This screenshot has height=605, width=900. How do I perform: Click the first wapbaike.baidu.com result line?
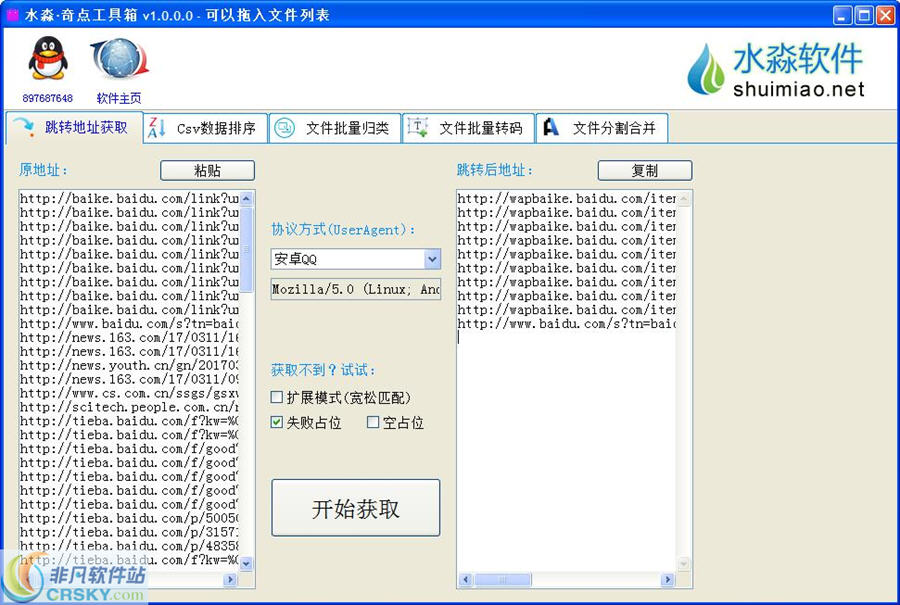click(x=567, y=199)
